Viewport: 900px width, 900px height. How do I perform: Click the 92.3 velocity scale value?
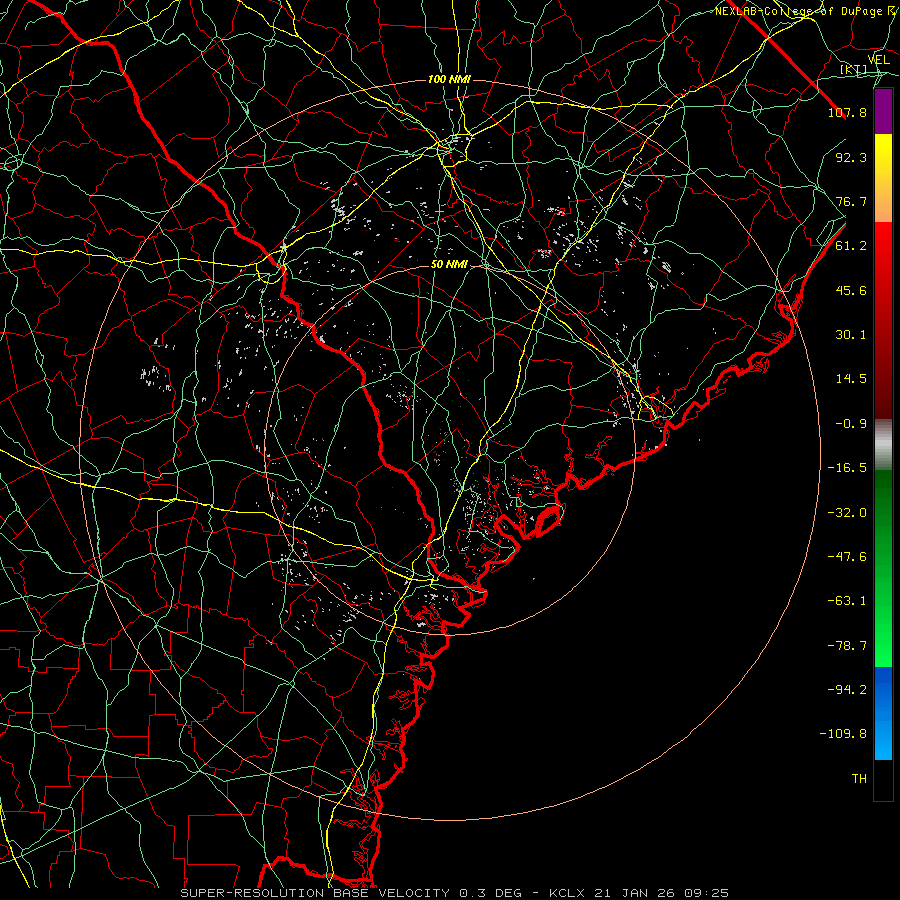(851, 157)
